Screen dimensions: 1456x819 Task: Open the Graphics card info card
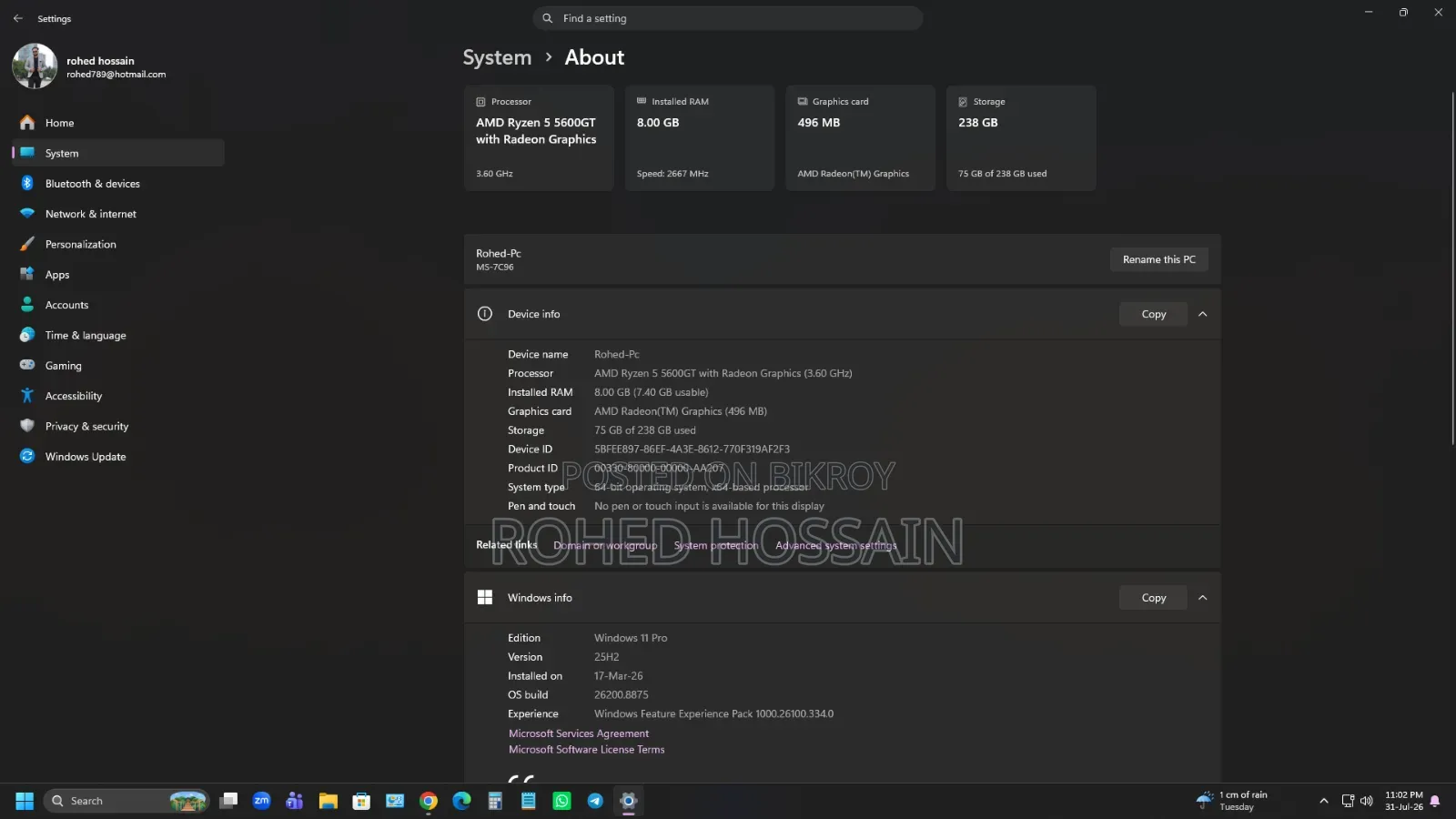pyautogui.click(x=860, y=138)
